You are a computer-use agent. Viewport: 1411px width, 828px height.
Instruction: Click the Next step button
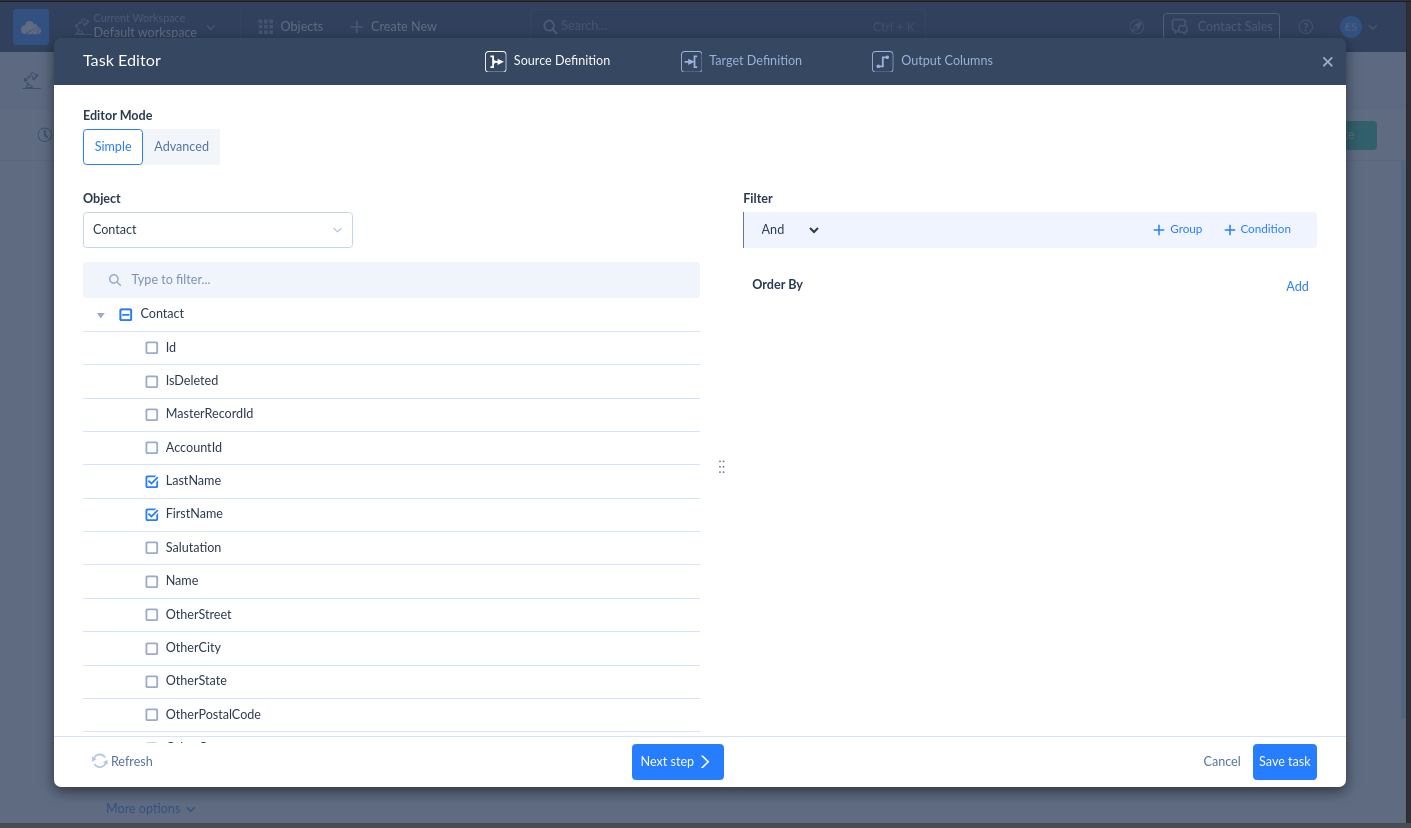(x=677, y=761)
